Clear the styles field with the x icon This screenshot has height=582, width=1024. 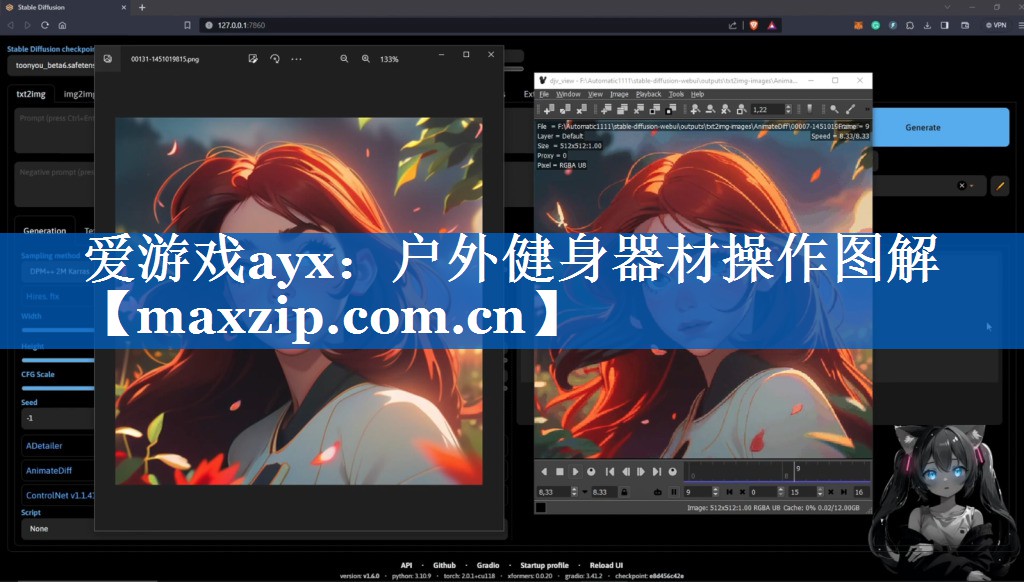(x=961, y=186)
